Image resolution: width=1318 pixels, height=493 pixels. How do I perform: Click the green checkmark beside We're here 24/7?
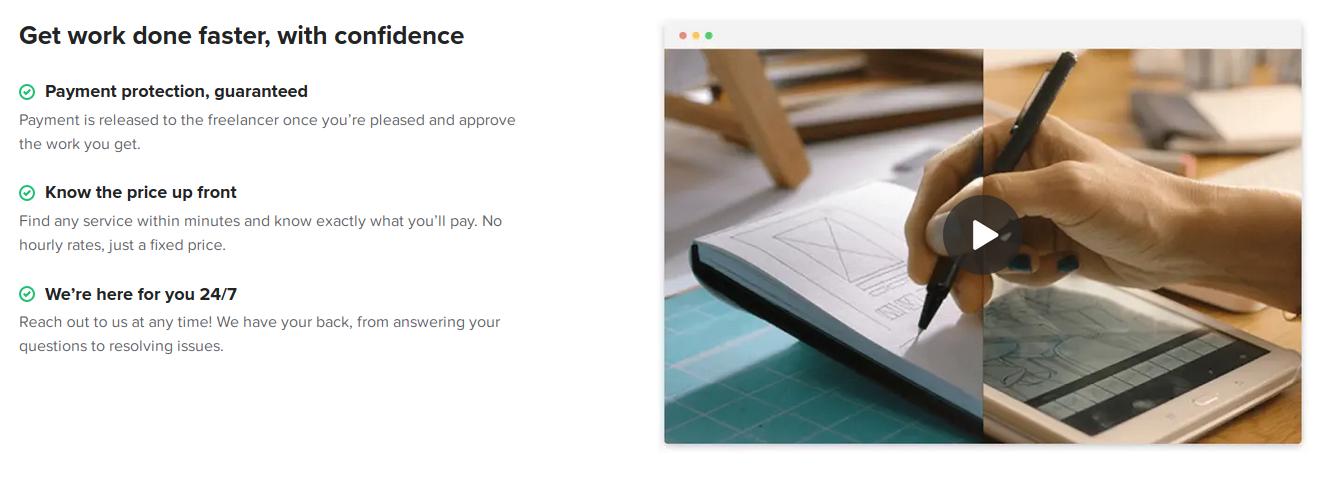click(27, 295)
